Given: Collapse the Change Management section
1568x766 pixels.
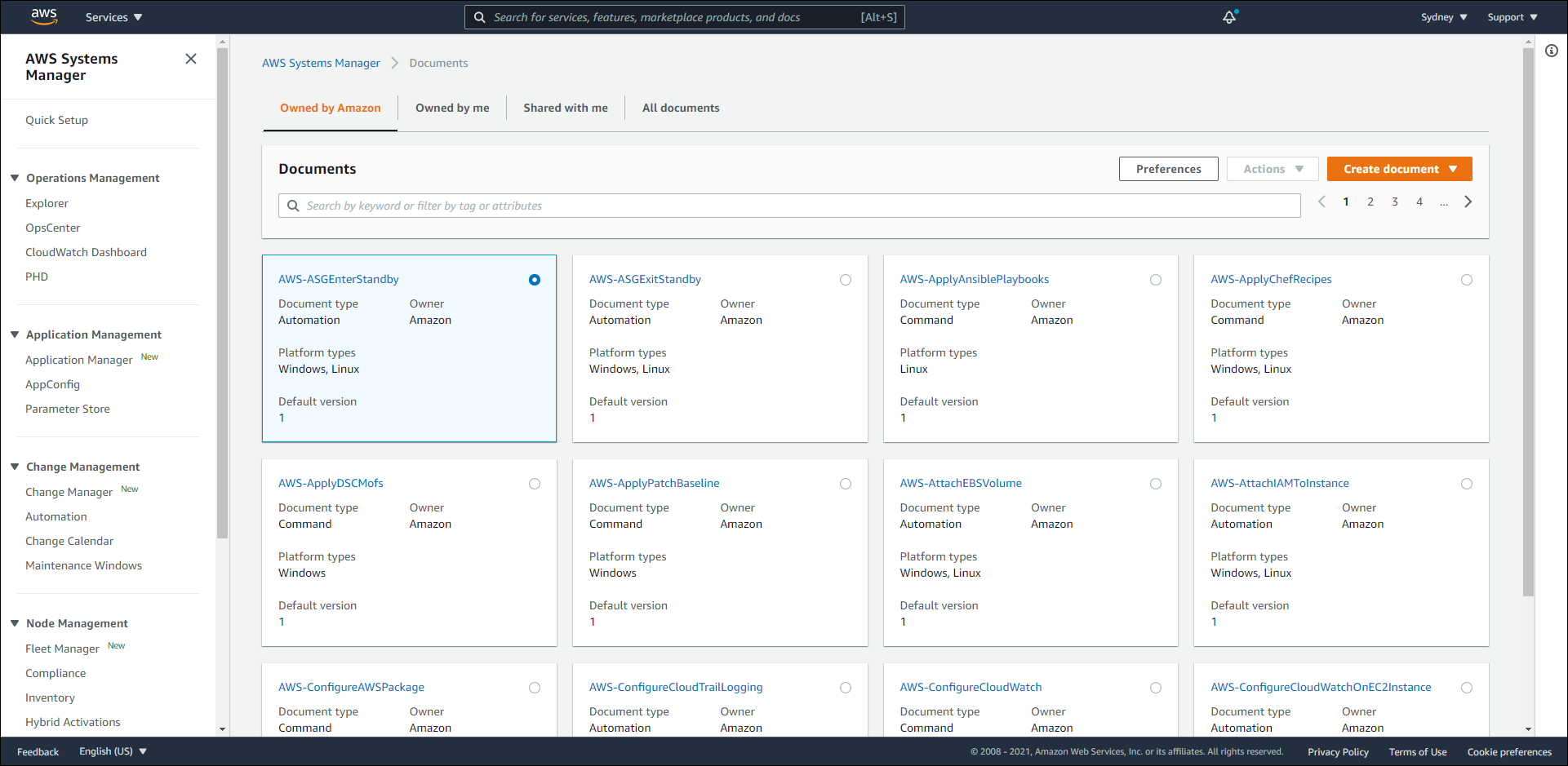Looking at the screenshot, I should (x=15, y=467).
